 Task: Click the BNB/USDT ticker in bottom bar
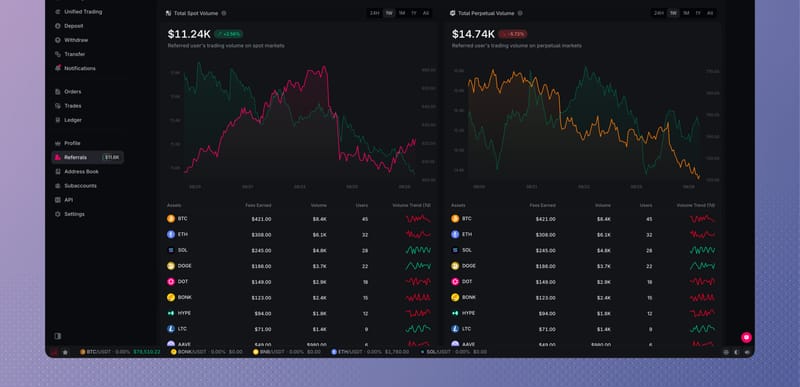pos(287,352)
